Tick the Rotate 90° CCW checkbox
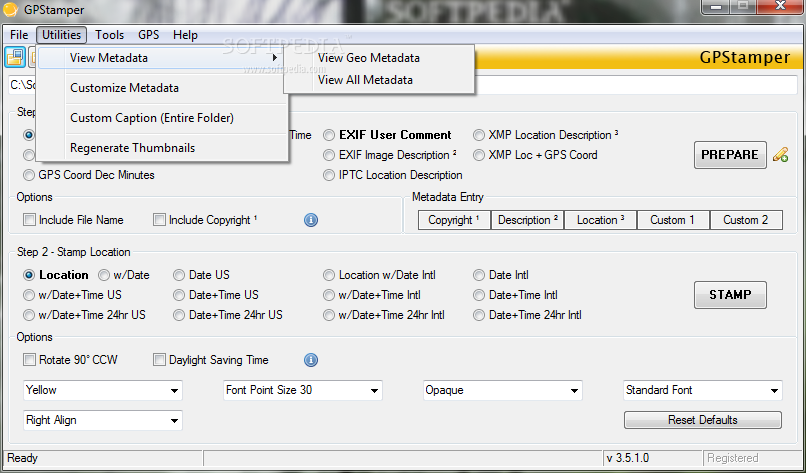The height and width of the screenshot is (473, 806). [29, 360]
